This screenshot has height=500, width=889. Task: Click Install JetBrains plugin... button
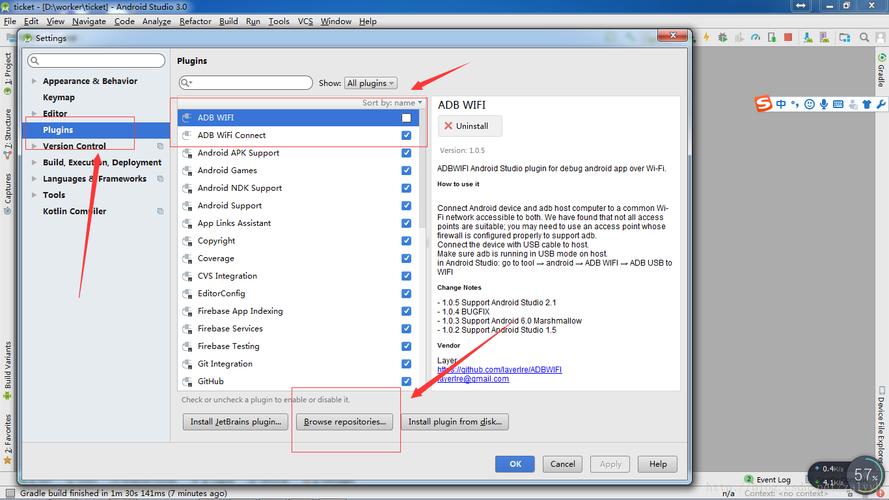point(235,422)
